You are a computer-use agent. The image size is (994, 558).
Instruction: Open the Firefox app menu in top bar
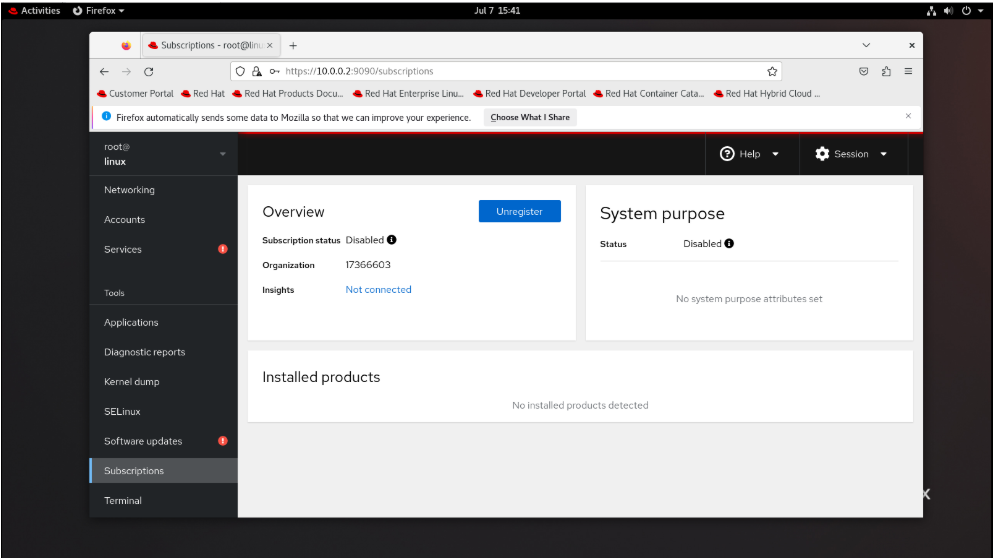(x=99, y=11)
